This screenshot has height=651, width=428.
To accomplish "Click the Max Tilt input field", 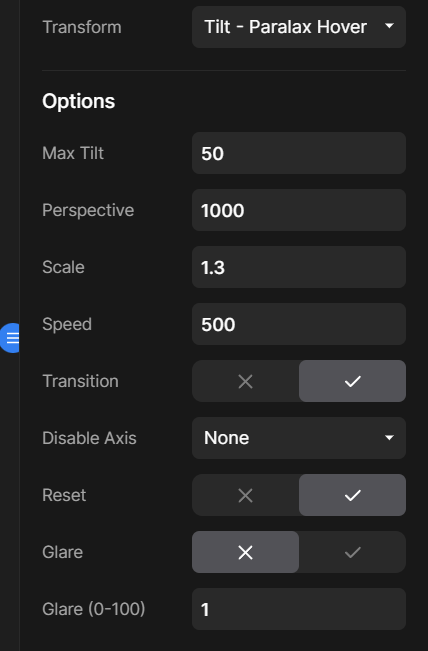I will [299, 153].
